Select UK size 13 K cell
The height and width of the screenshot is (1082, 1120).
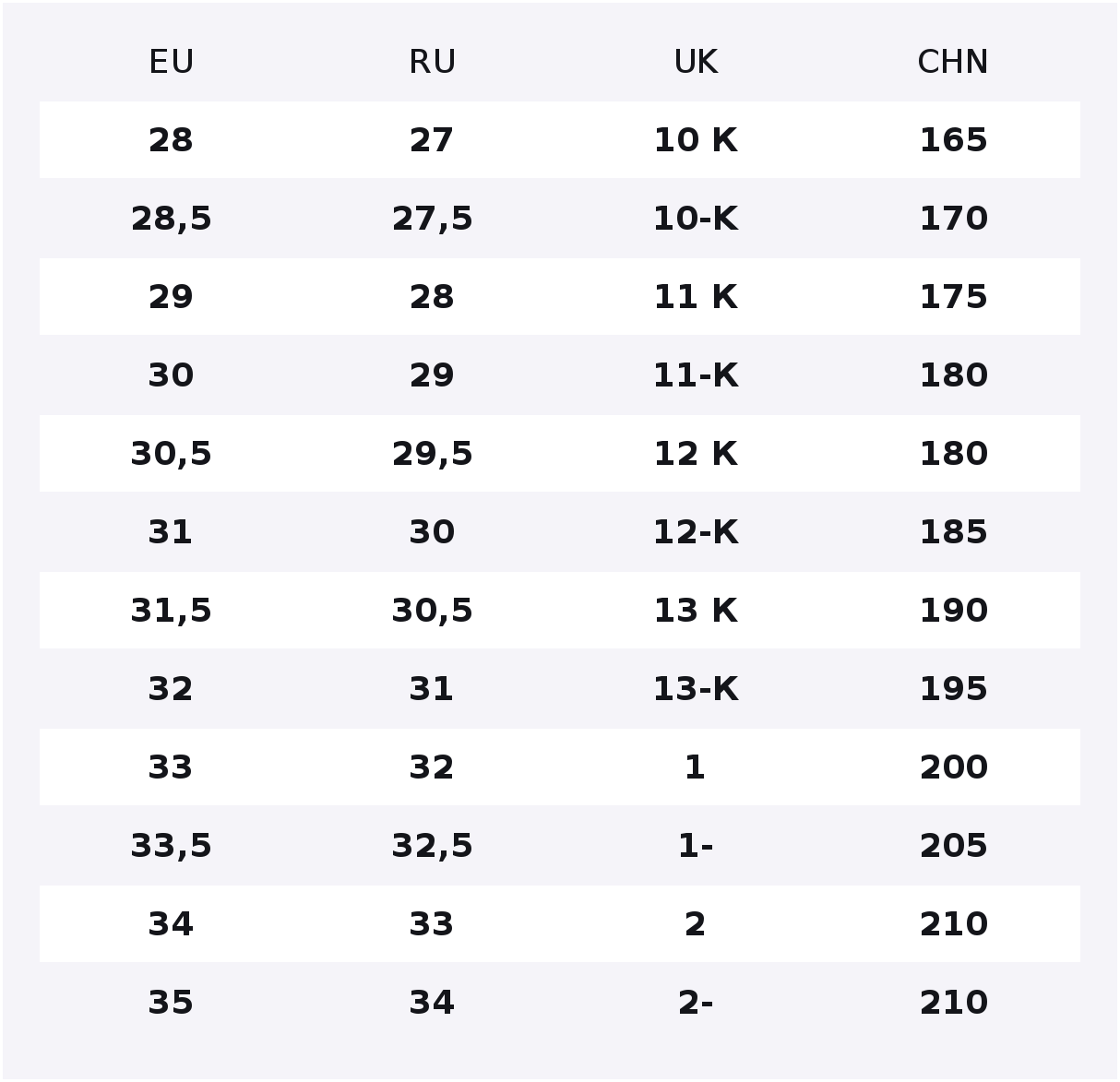pos(695,611)
